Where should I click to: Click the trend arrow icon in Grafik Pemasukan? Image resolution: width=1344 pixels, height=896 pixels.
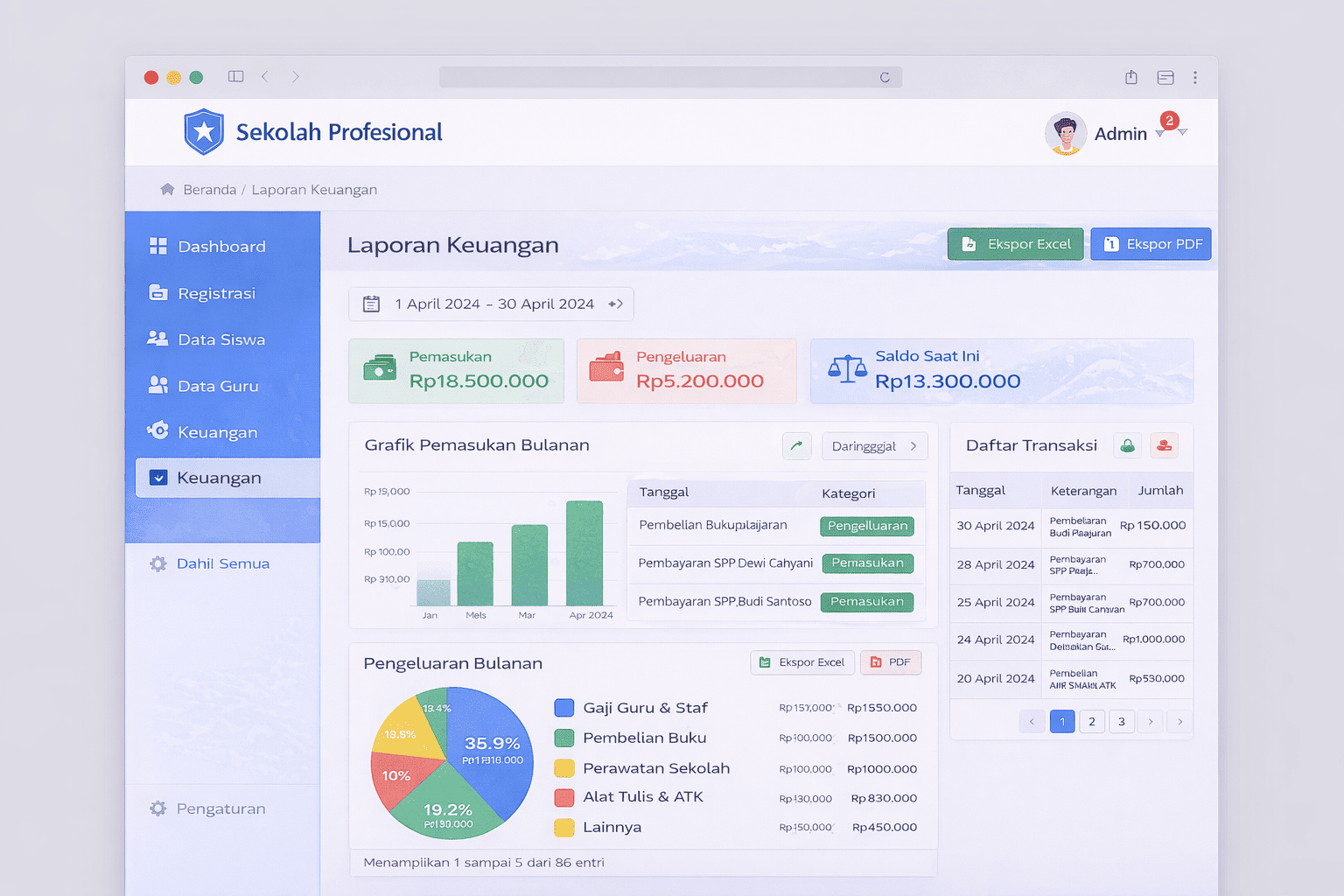[796, 446]
